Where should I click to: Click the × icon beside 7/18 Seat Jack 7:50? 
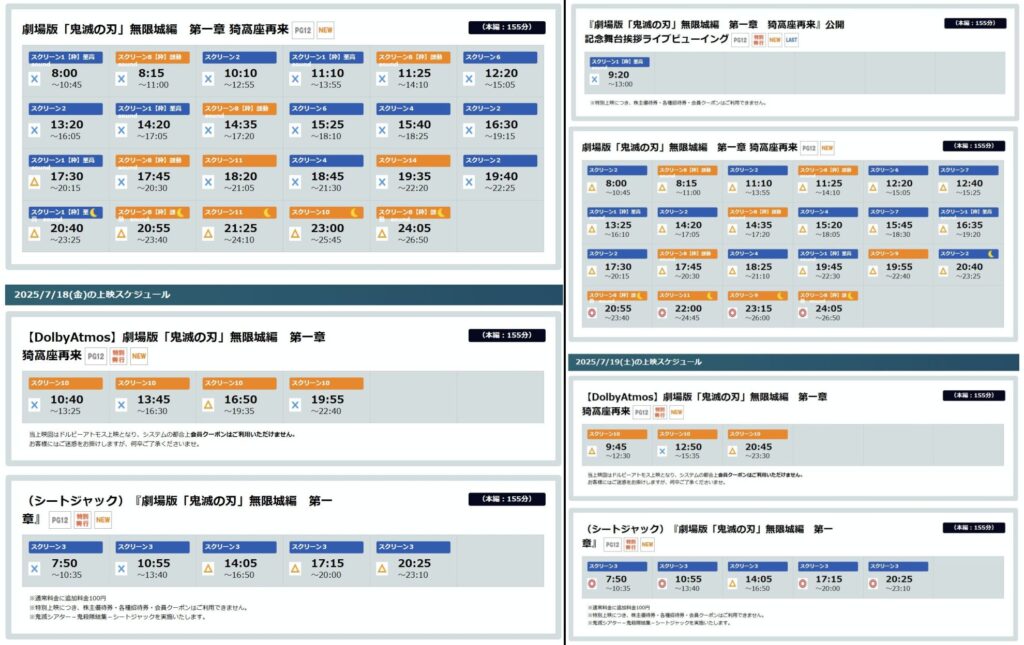coord(35,569)
